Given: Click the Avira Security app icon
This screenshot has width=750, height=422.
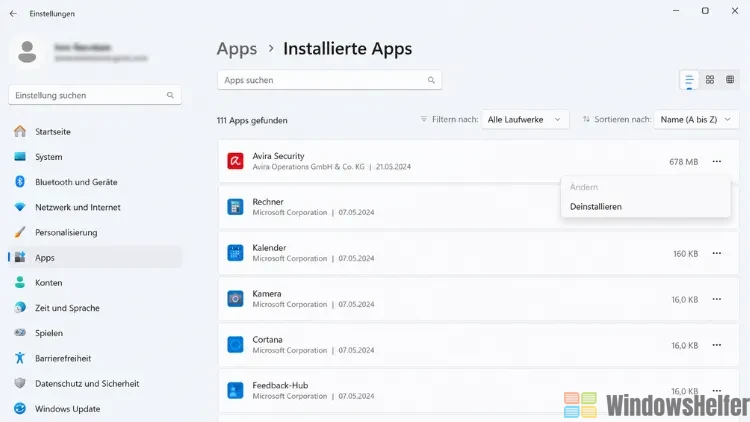Looking at the screenshot, I should (235, 161).
